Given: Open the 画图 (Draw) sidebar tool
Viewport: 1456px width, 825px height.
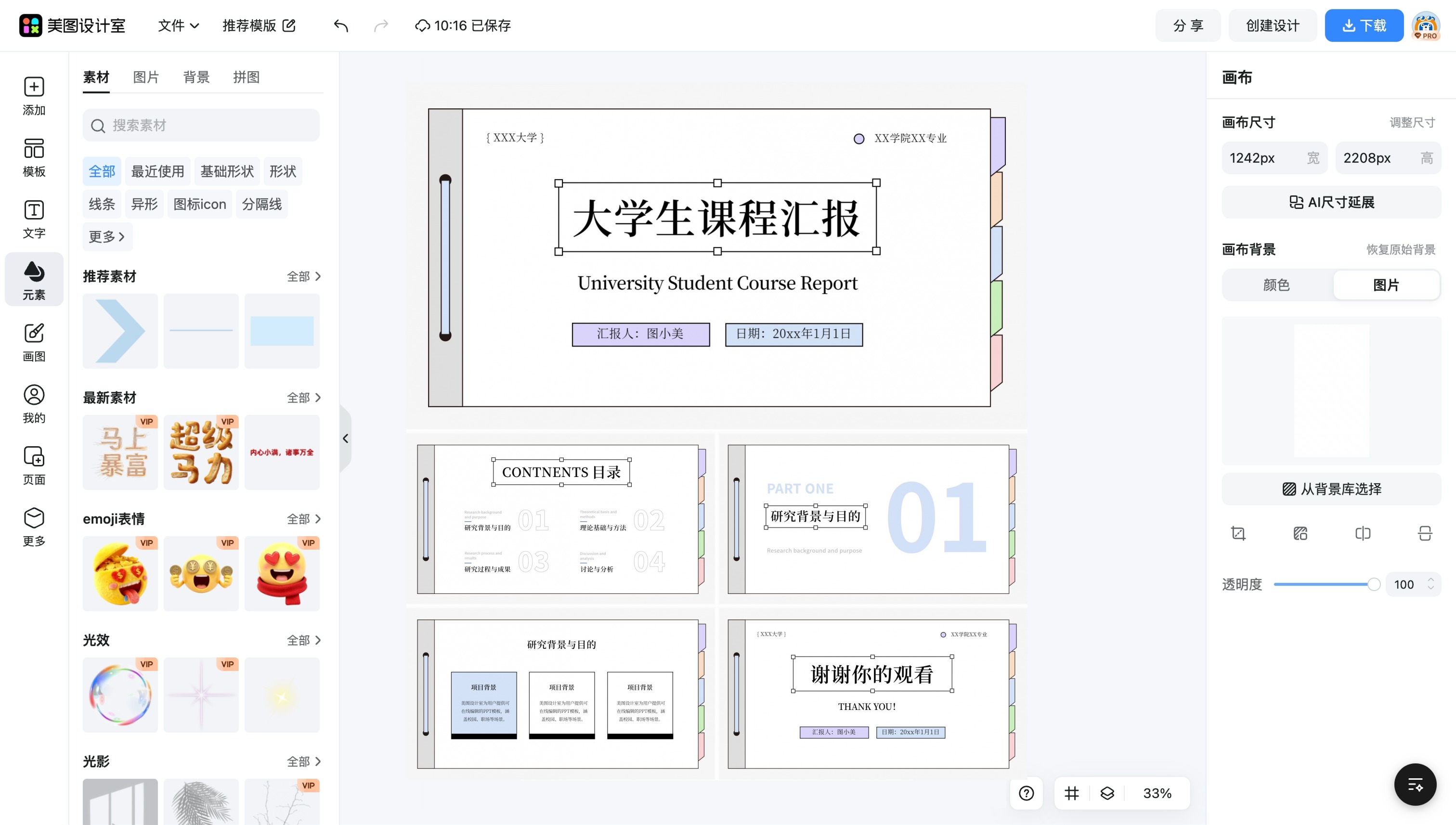Looking at the screenshot, I should (x=34, y=342).
